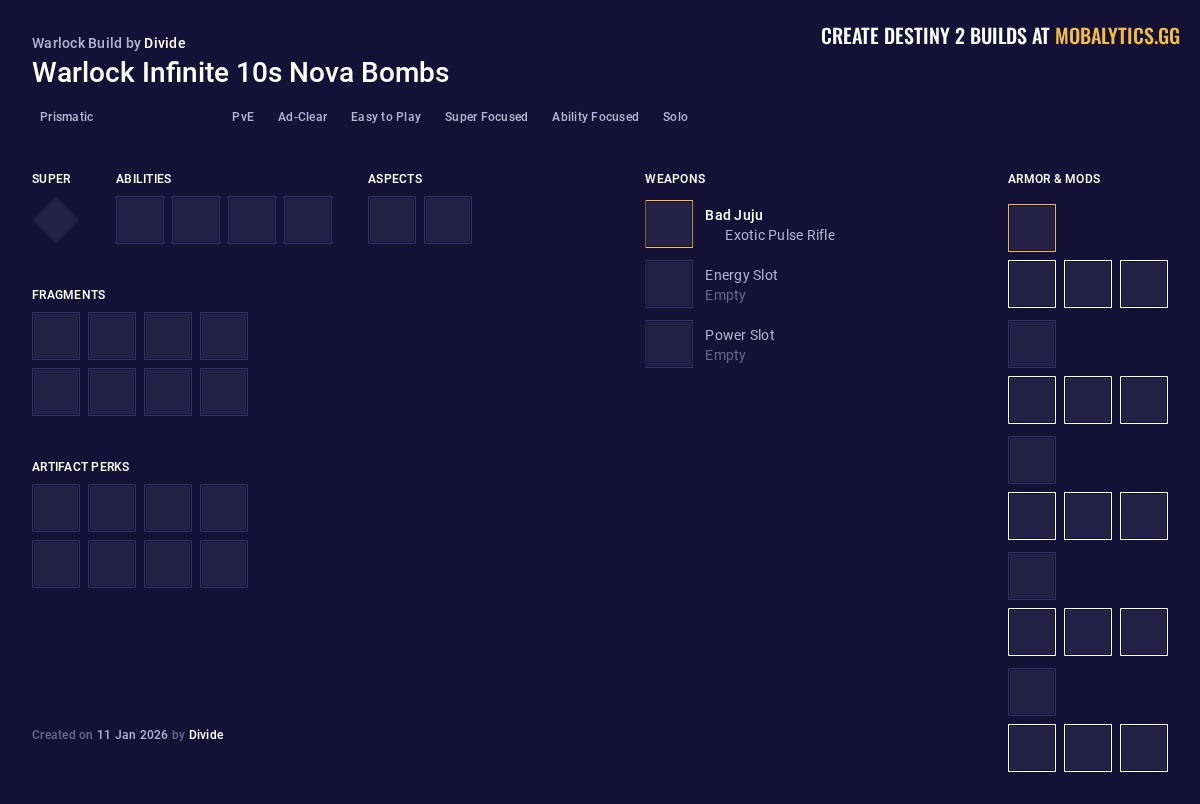
Task: Select the first Fragments slot
Action: [56, 336]
